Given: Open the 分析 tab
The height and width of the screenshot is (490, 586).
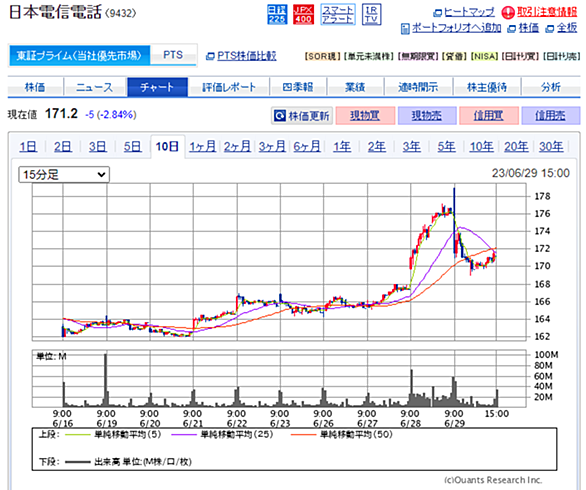Looking at the screenshot, I should pyautogui.click(x=551, y=87).
